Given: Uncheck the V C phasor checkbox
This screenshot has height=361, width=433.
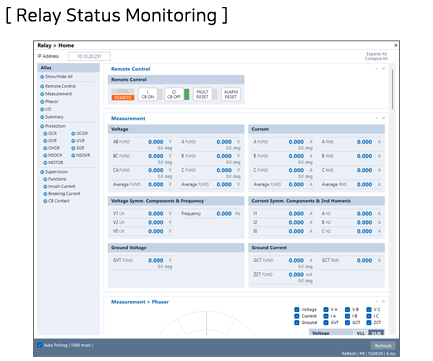Looking at the screenshot, I should point(369,310).
